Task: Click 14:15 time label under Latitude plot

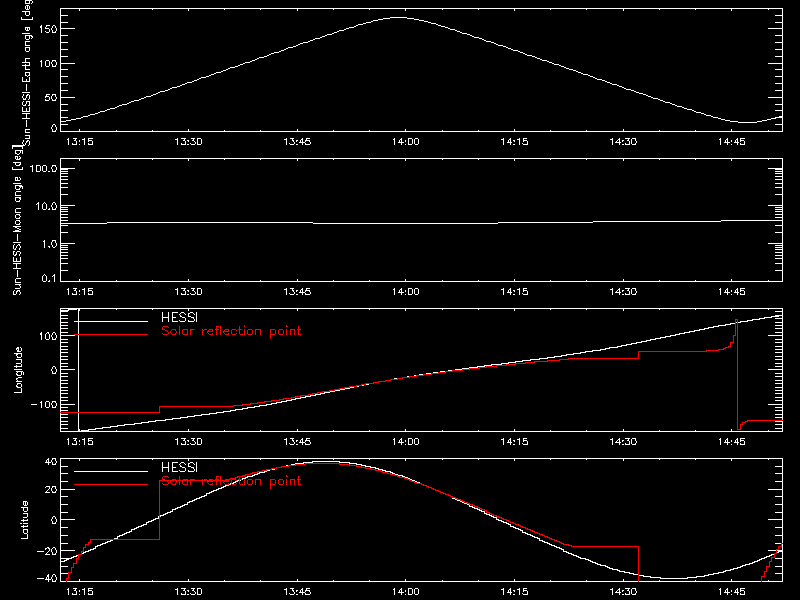Action: coord(514,591)
